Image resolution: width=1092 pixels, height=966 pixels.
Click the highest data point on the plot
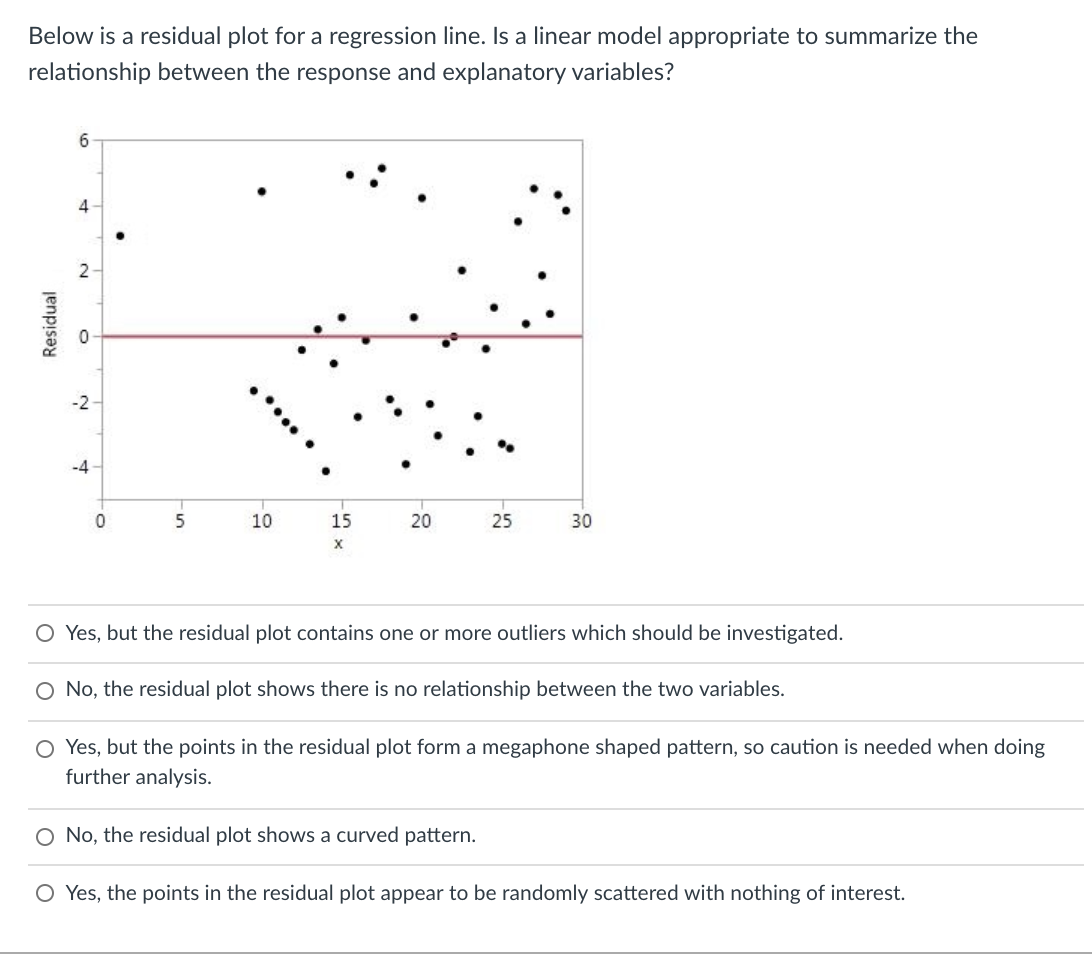coord(380,167)
